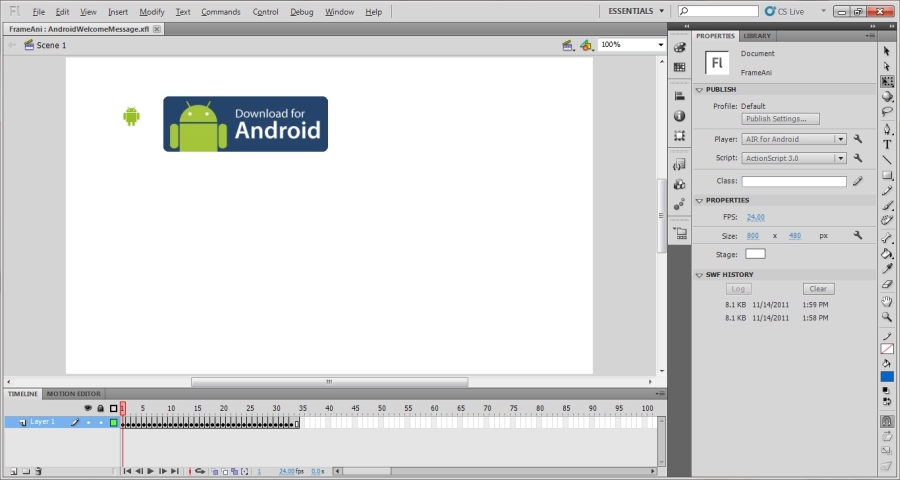Click the New Folder icon in timeline
This screenshot has height=480, width=900.
pyautogui.click(x=26, y=471)
